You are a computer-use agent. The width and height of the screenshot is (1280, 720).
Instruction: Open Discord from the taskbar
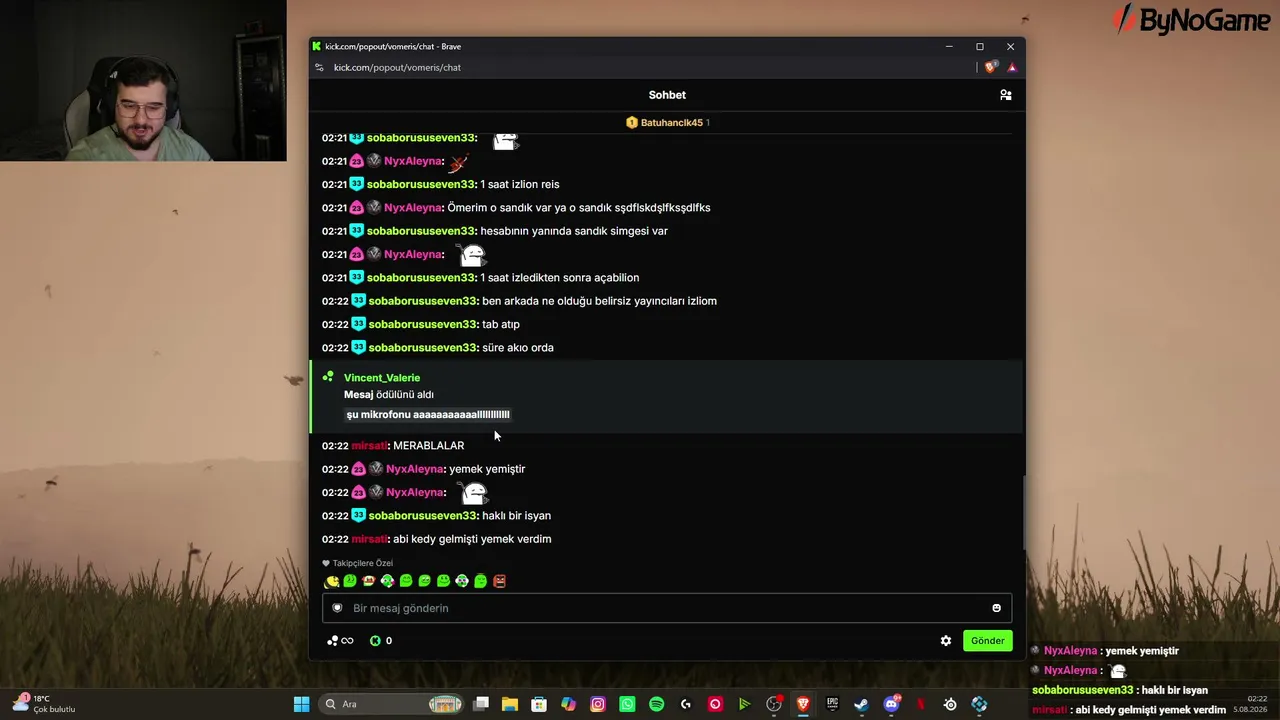click(891, 704)
